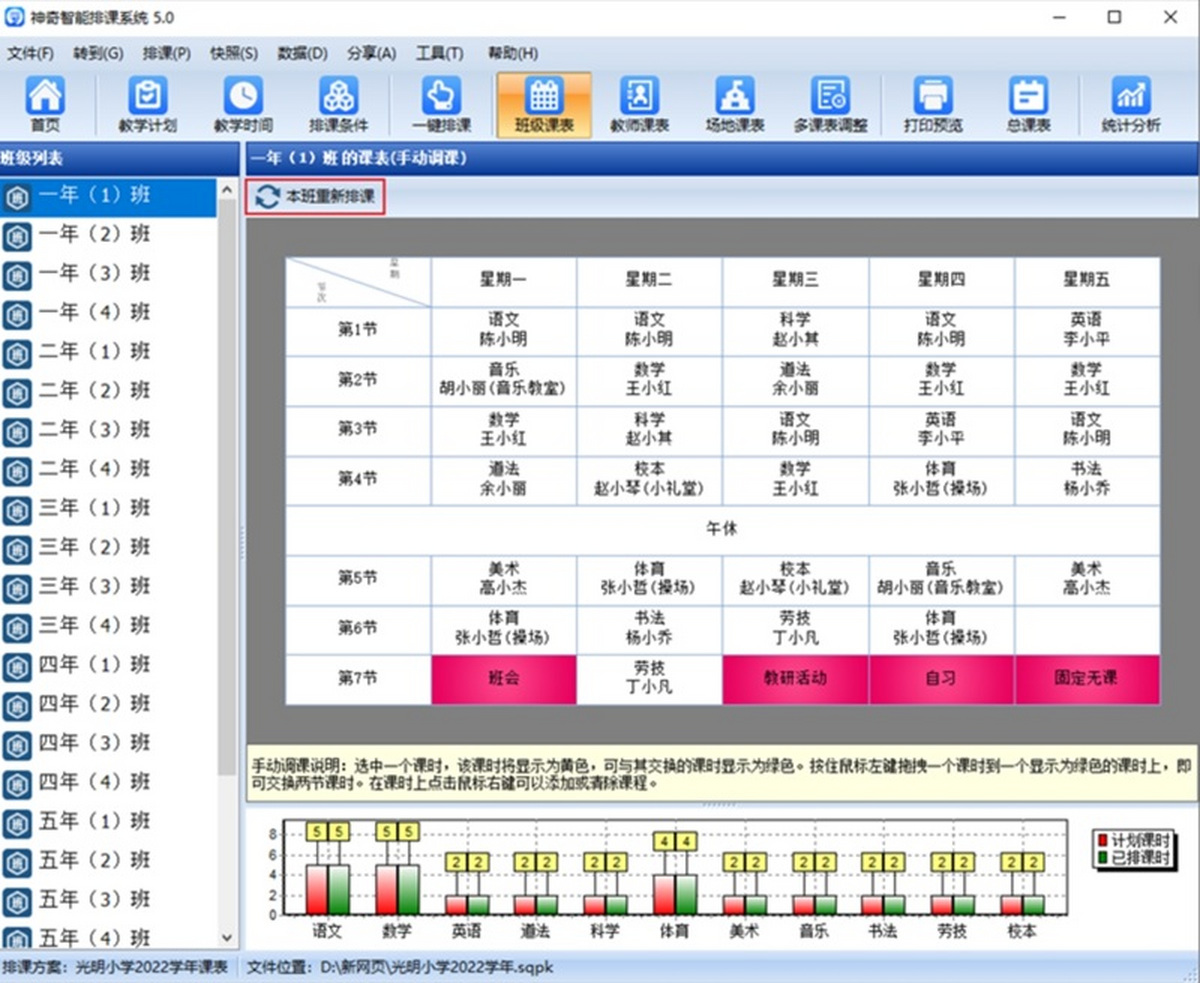Viewport: 1200px width, 983px height.
Task: Select Wednesday period 1 科学 赵小其 cell
Action: point(796,331)
